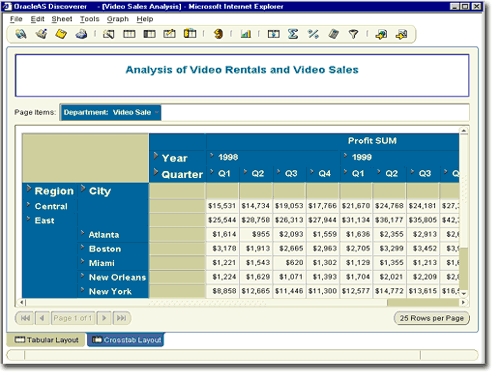This screenshot has height=375, width=498.
Task: Drill into the Central region arrow
Action: 28,204
